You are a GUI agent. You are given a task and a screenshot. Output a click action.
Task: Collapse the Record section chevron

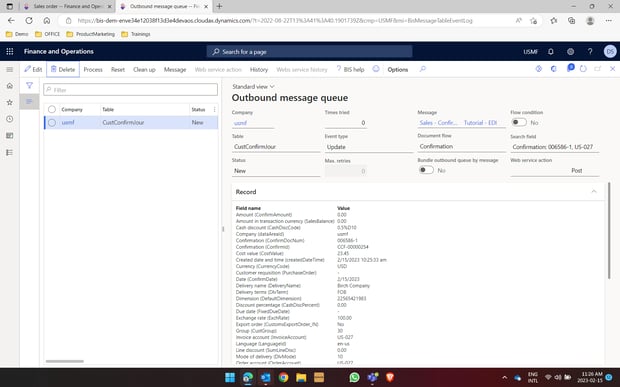tap(594, 192)
